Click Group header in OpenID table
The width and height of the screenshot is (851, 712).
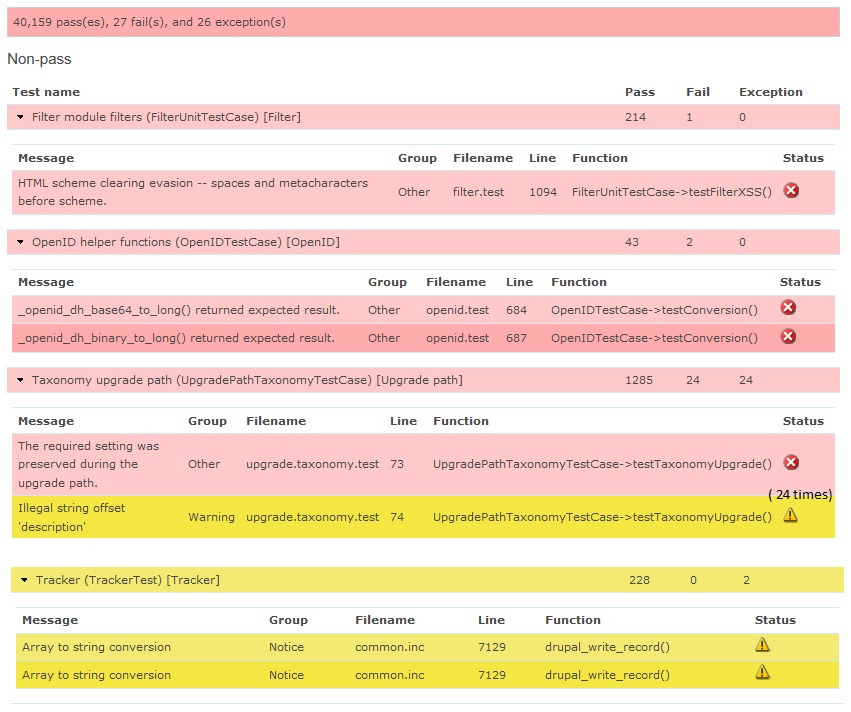[x=387, y=282]
